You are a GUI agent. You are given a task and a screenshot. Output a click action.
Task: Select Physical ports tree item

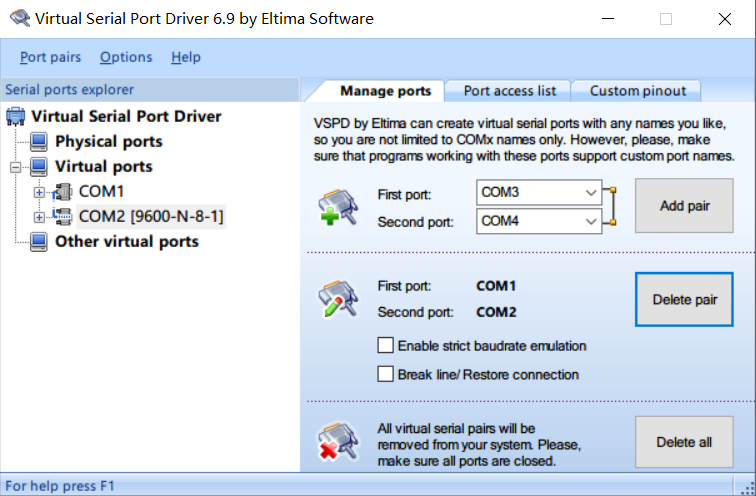point(108,142)
